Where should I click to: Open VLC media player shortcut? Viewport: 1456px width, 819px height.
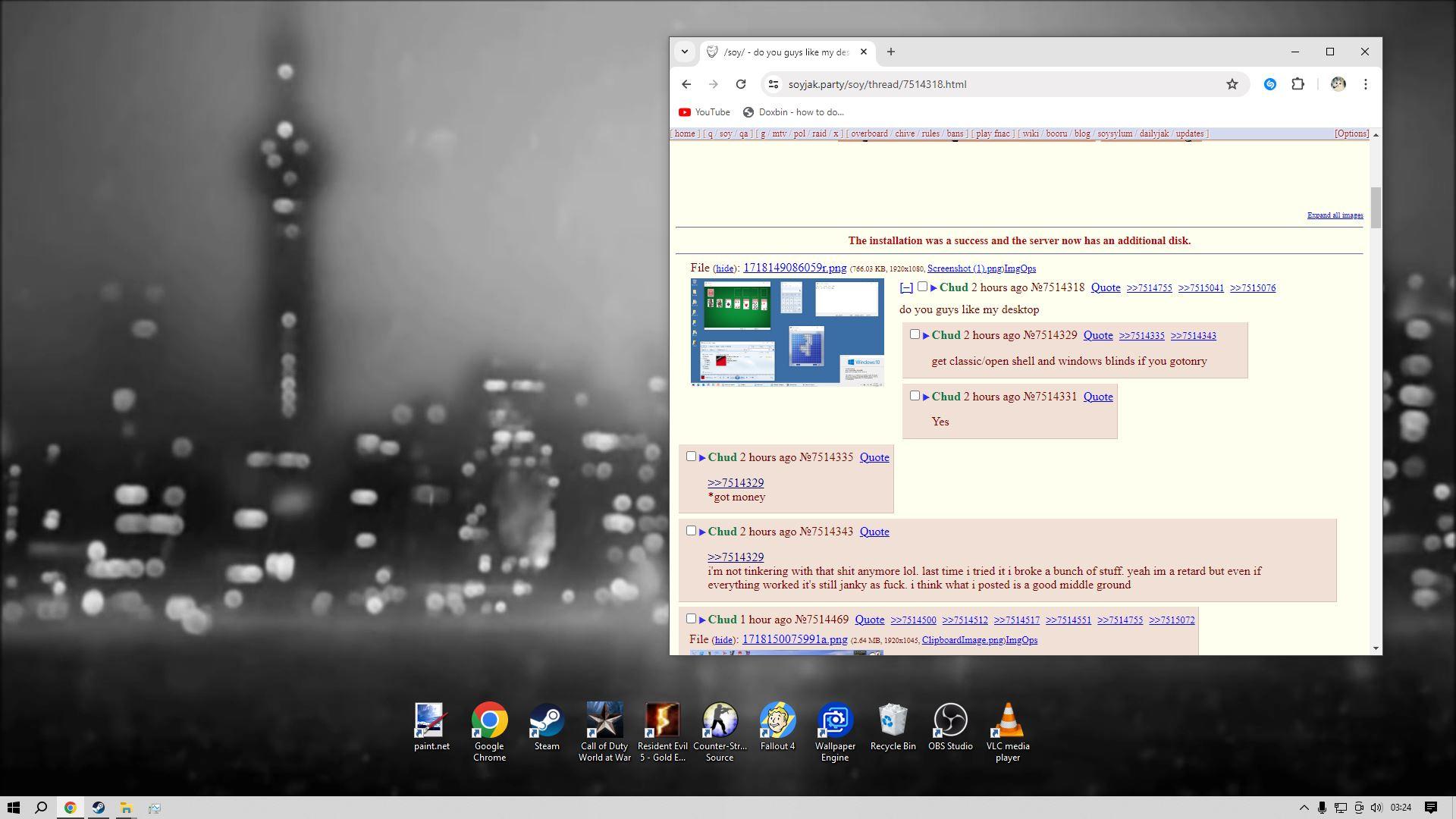point(1007,721)
